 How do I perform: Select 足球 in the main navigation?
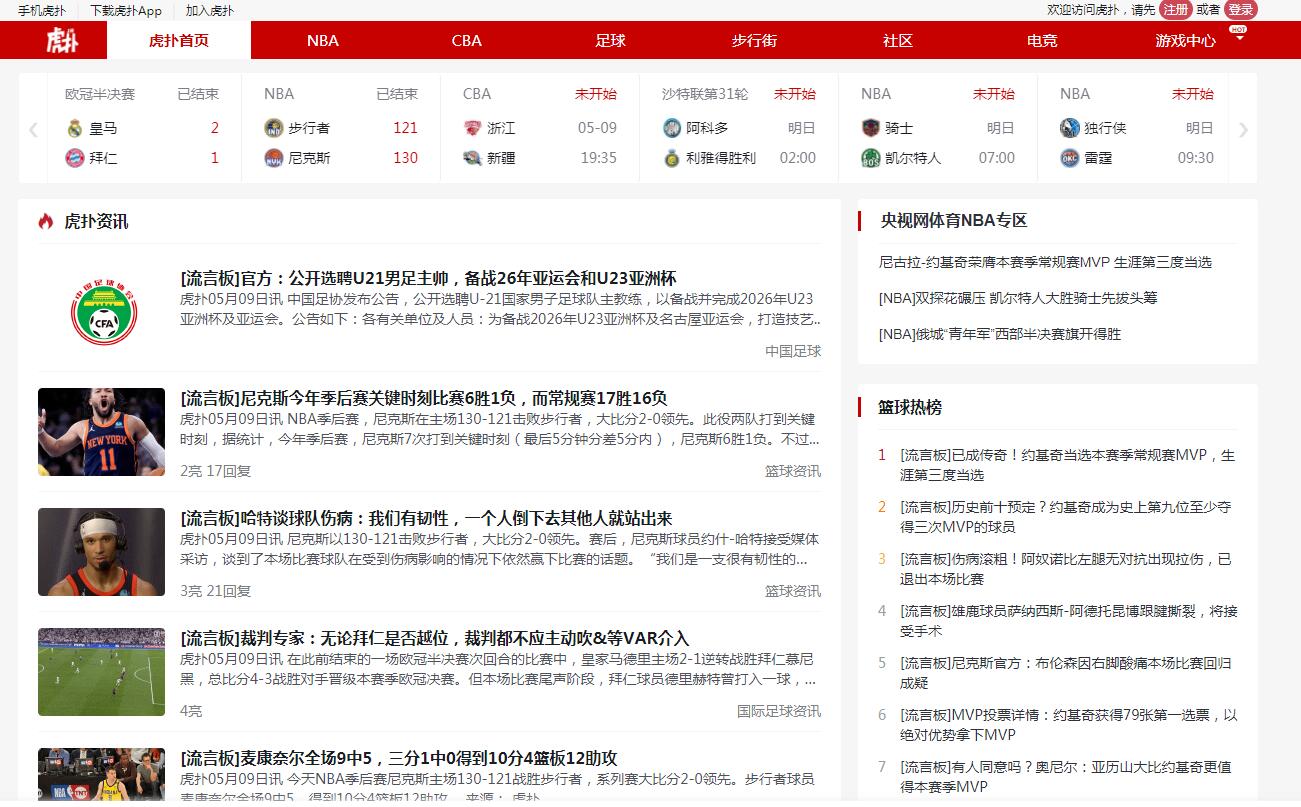click(610, 41)
